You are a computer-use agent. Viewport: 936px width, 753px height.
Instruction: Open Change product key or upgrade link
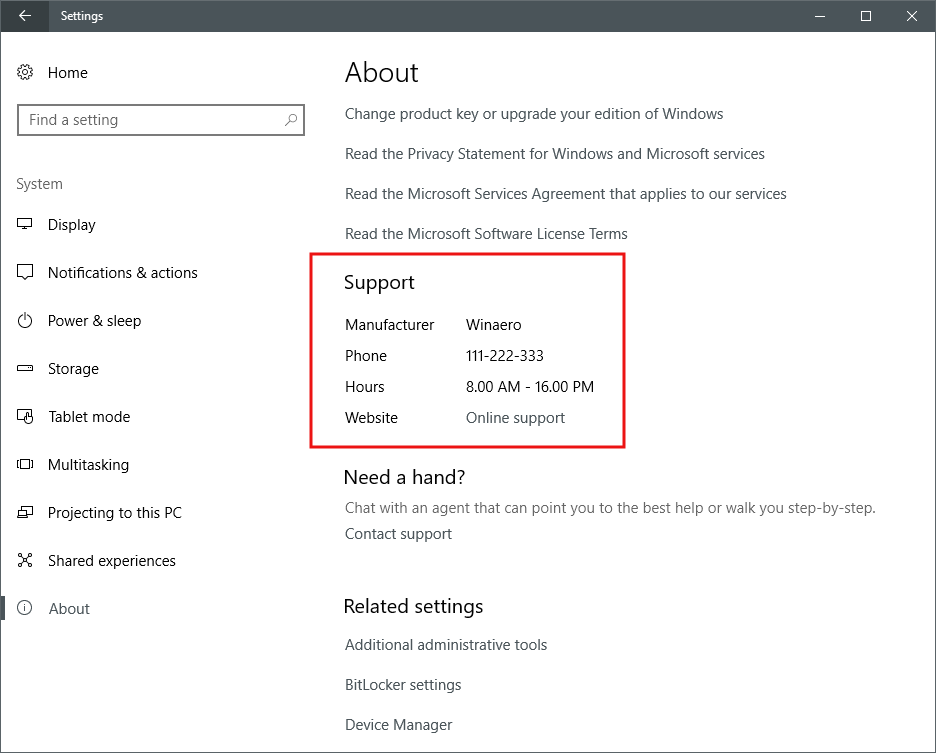click(533, 114)
